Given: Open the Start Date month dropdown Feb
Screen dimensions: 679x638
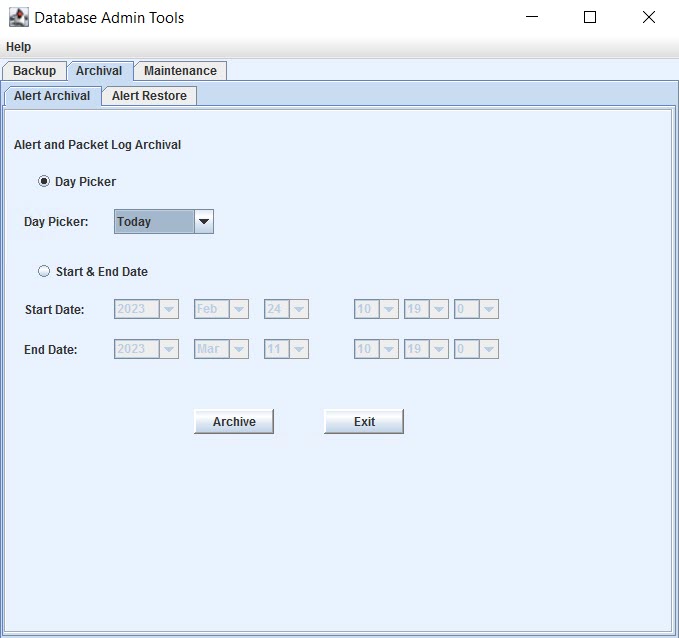Looking at the screenshot, I should 221,309.
